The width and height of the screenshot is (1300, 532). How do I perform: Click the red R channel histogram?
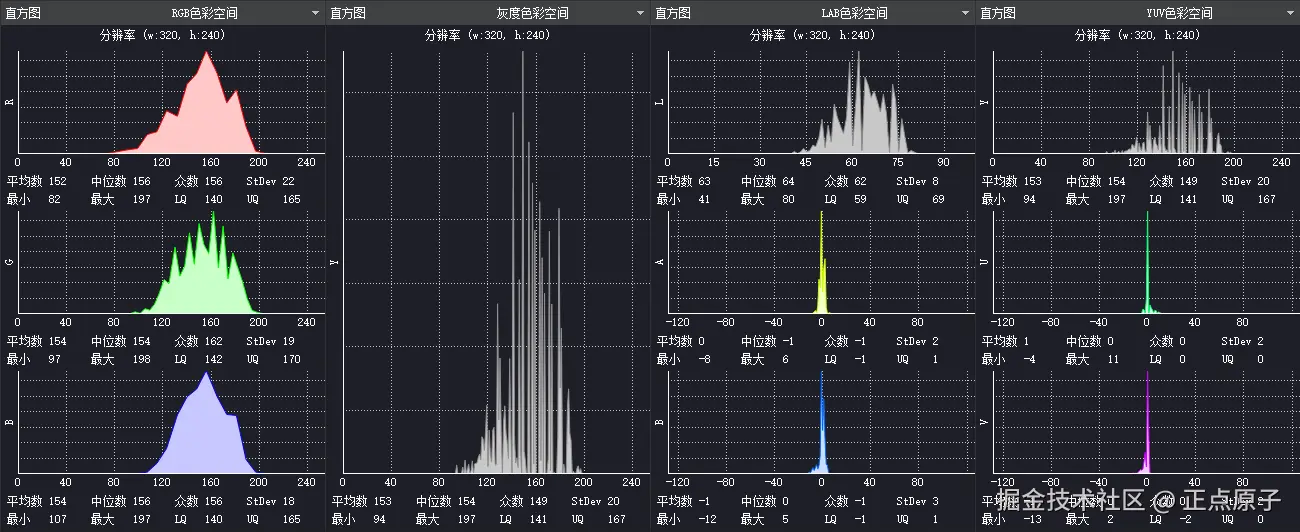170,103
